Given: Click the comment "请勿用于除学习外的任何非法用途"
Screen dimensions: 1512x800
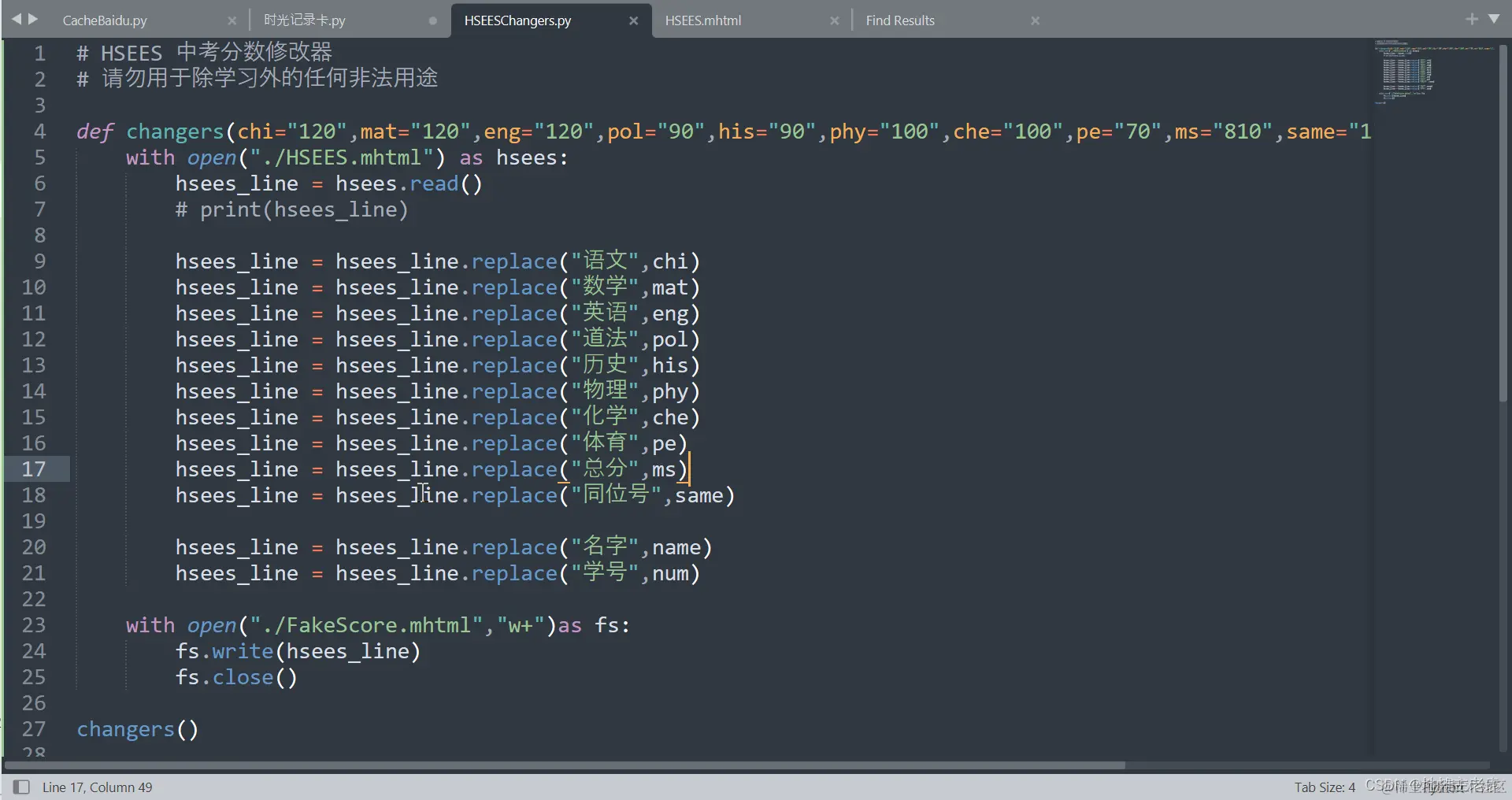Looking at the screenshot, I should click(x=270, y=78).
